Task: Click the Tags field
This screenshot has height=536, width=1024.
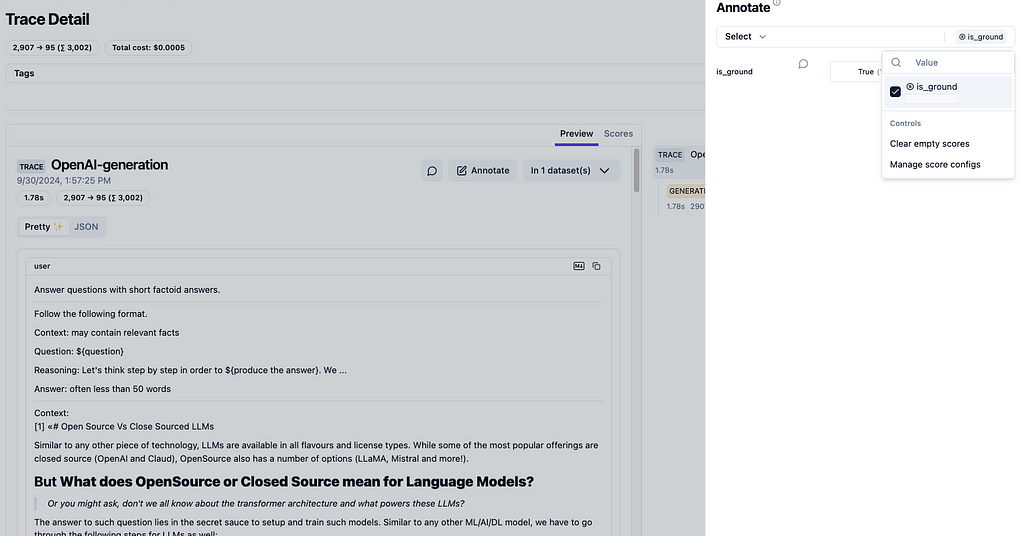Action: [x=355, y=73]
